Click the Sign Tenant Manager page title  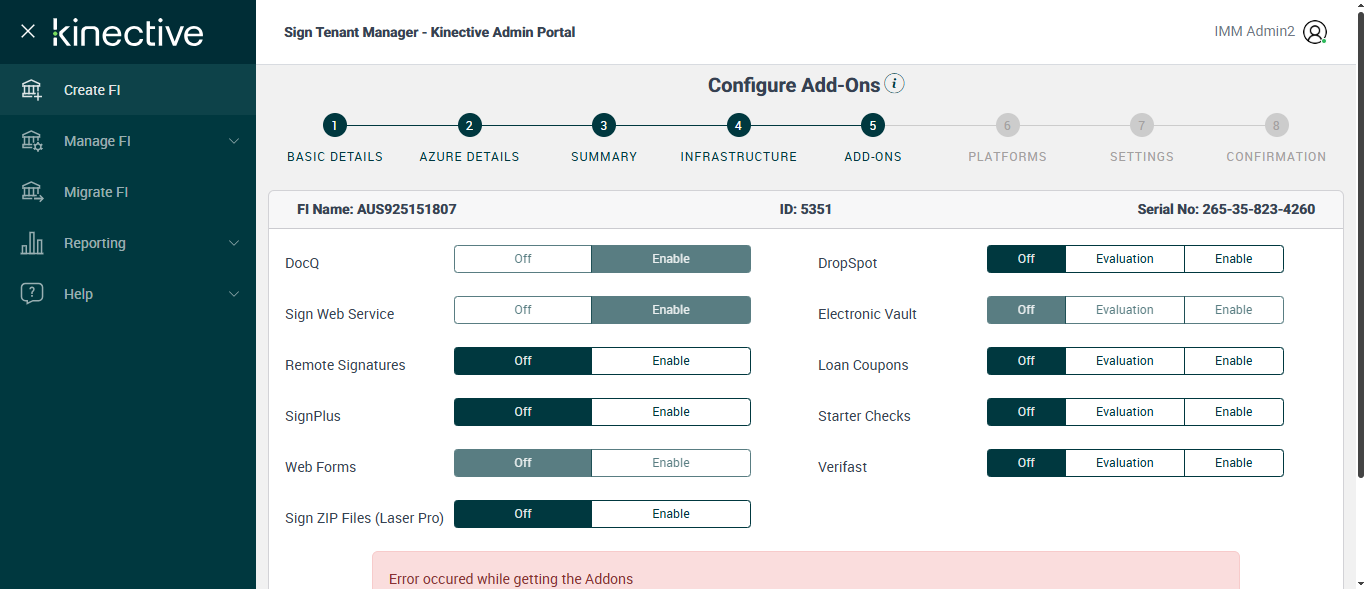430,32
